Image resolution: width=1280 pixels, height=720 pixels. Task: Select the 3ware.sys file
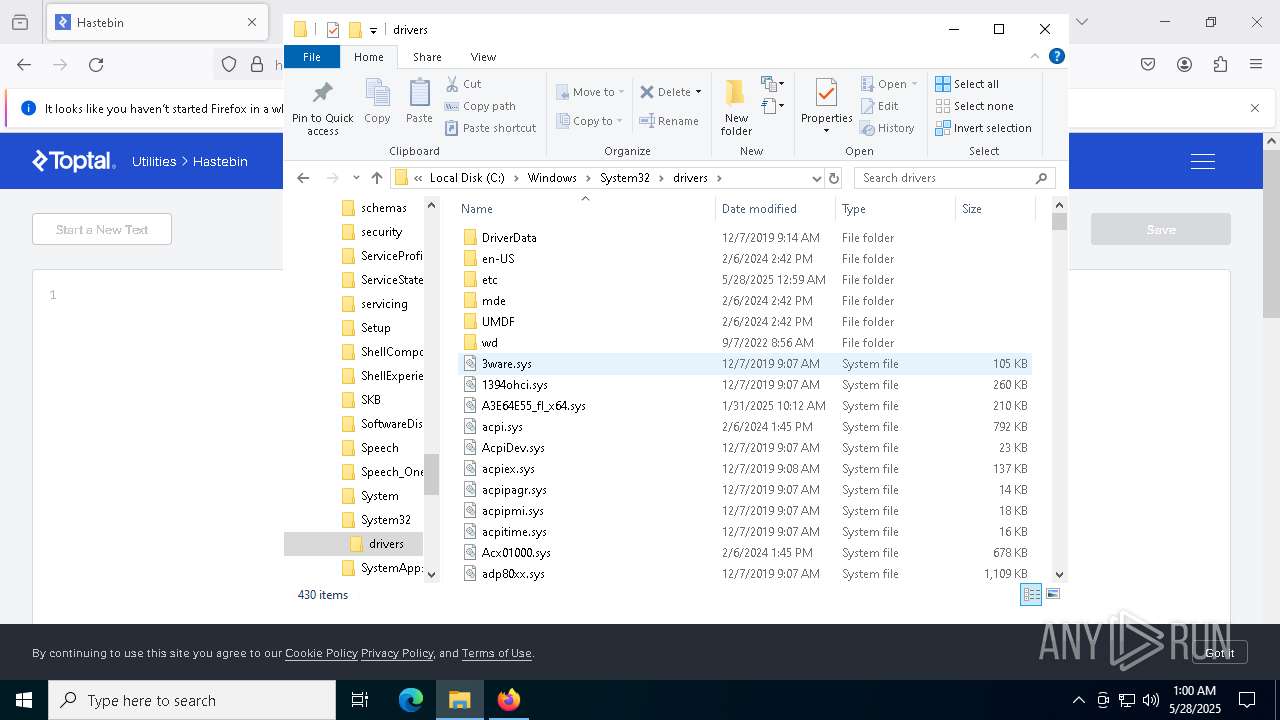(745, 364)
